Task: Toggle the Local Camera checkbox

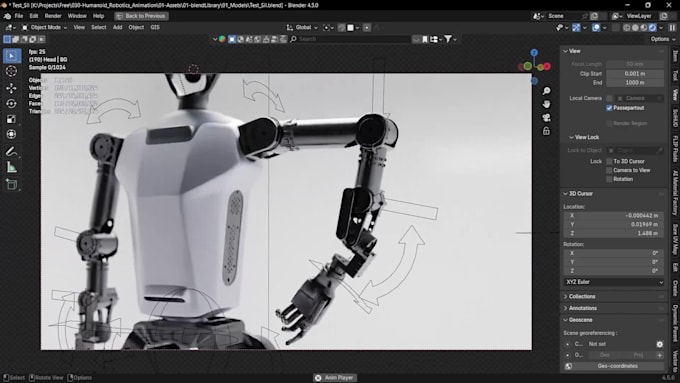Action: pos(609,98)
